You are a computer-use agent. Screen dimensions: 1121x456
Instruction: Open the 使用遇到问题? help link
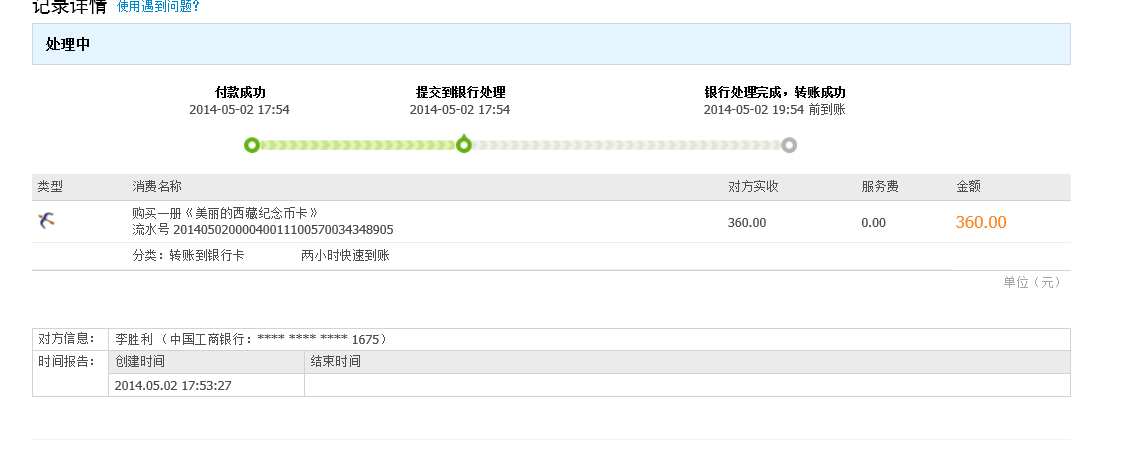pos(158,7)
